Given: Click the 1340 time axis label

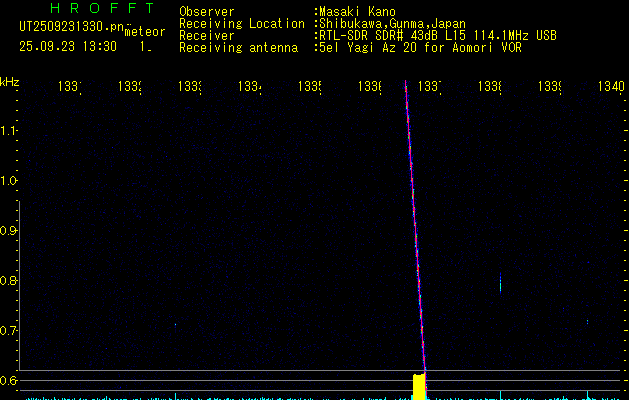Looking at the screenshot, I should (x=610, y=87).
